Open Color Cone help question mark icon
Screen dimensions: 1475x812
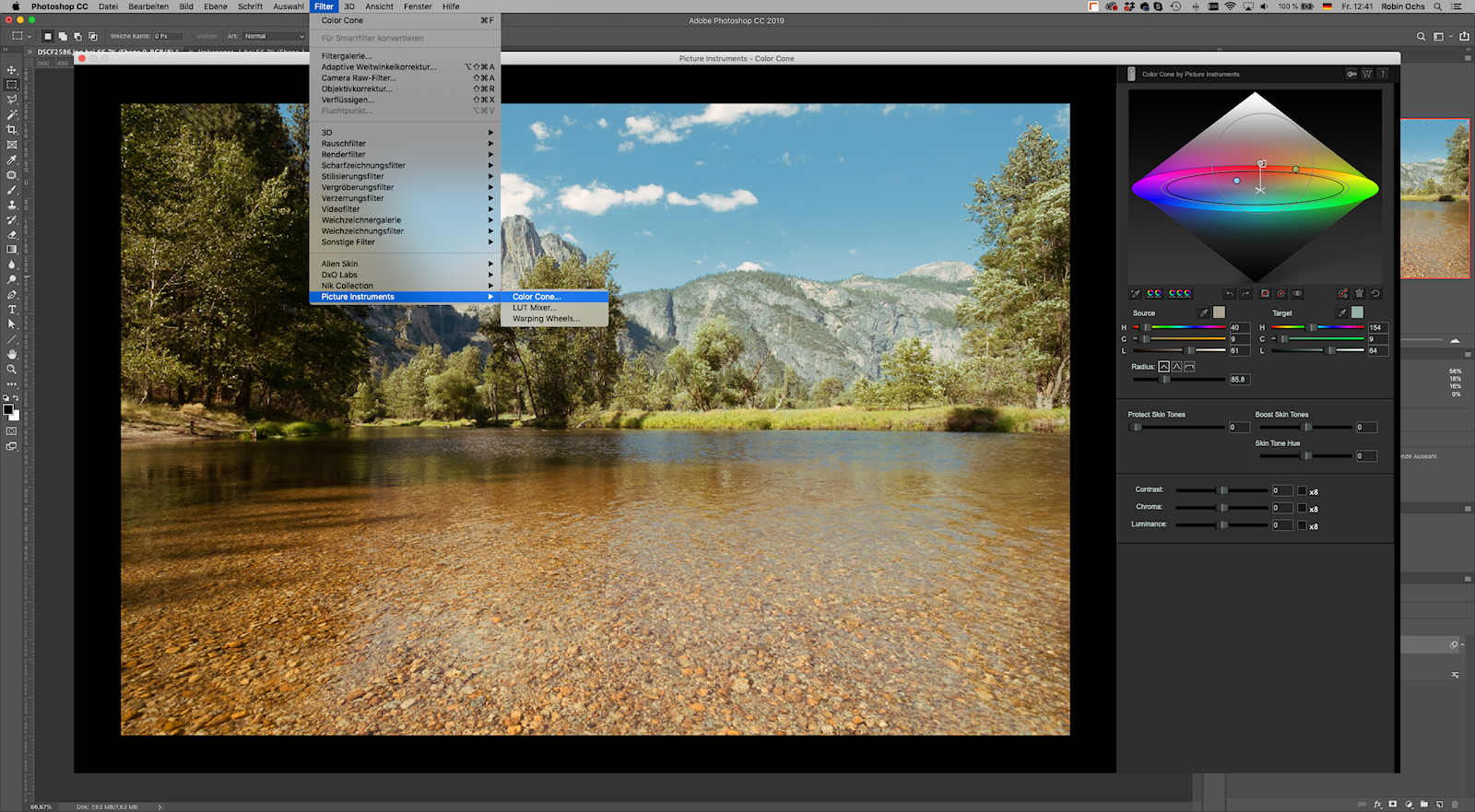click(1382, 74)
